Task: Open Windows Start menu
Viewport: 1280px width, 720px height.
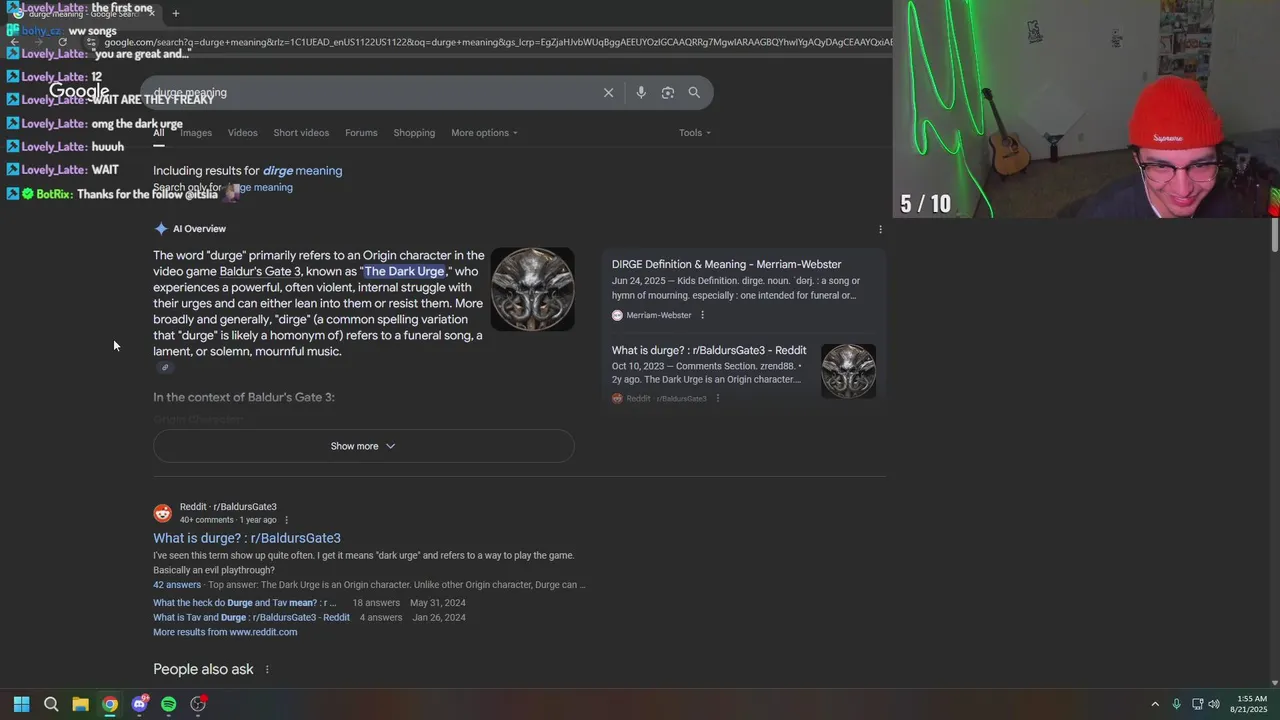Action: point(21,704)
